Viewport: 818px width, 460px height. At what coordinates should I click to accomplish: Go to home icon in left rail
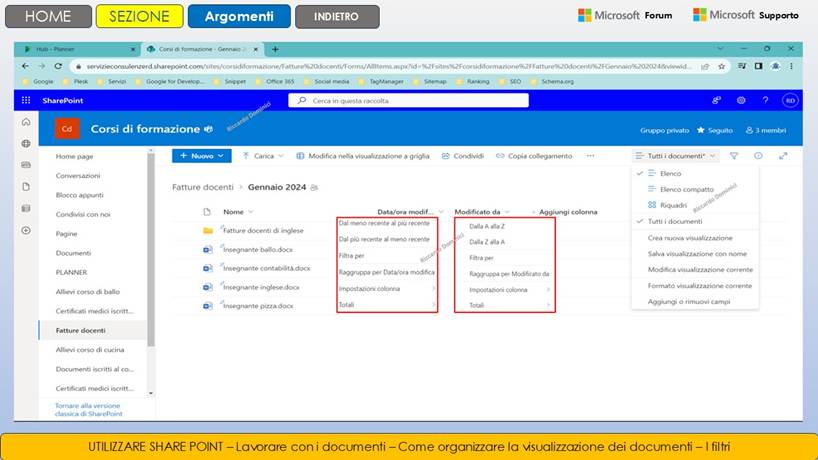pyautogui.click(x=26, y=122)
